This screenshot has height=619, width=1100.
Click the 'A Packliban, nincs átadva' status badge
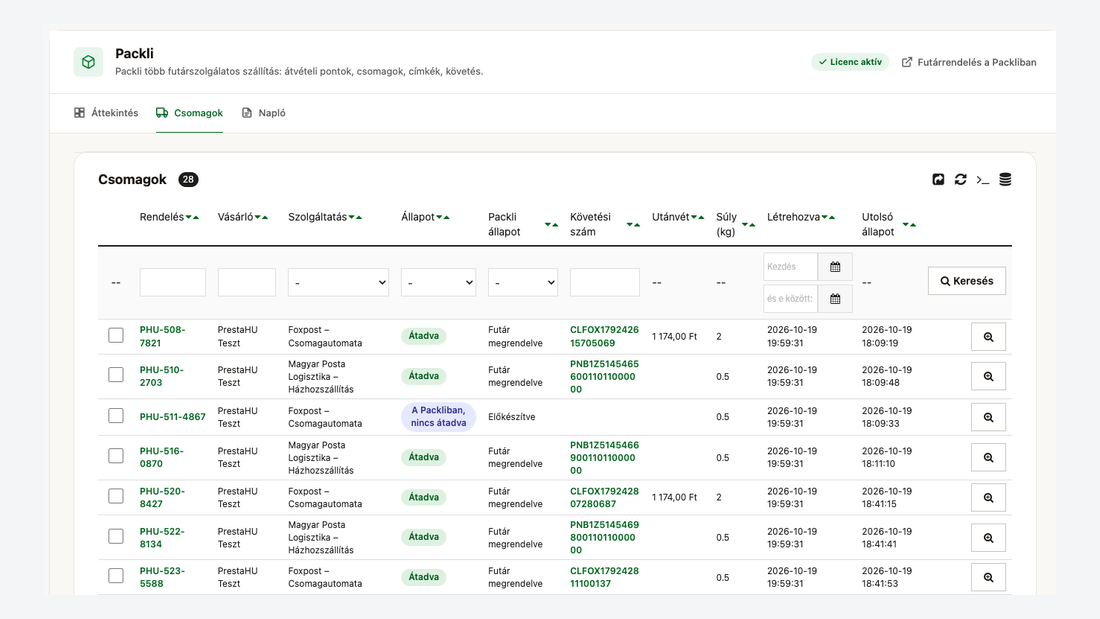[438, 417]
